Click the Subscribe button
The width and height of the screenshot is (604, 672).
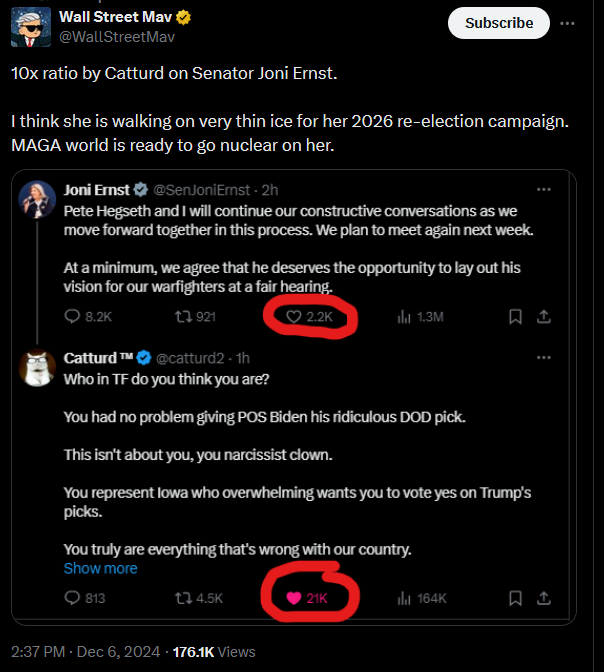pyautogui.click(x=499, y=23)
